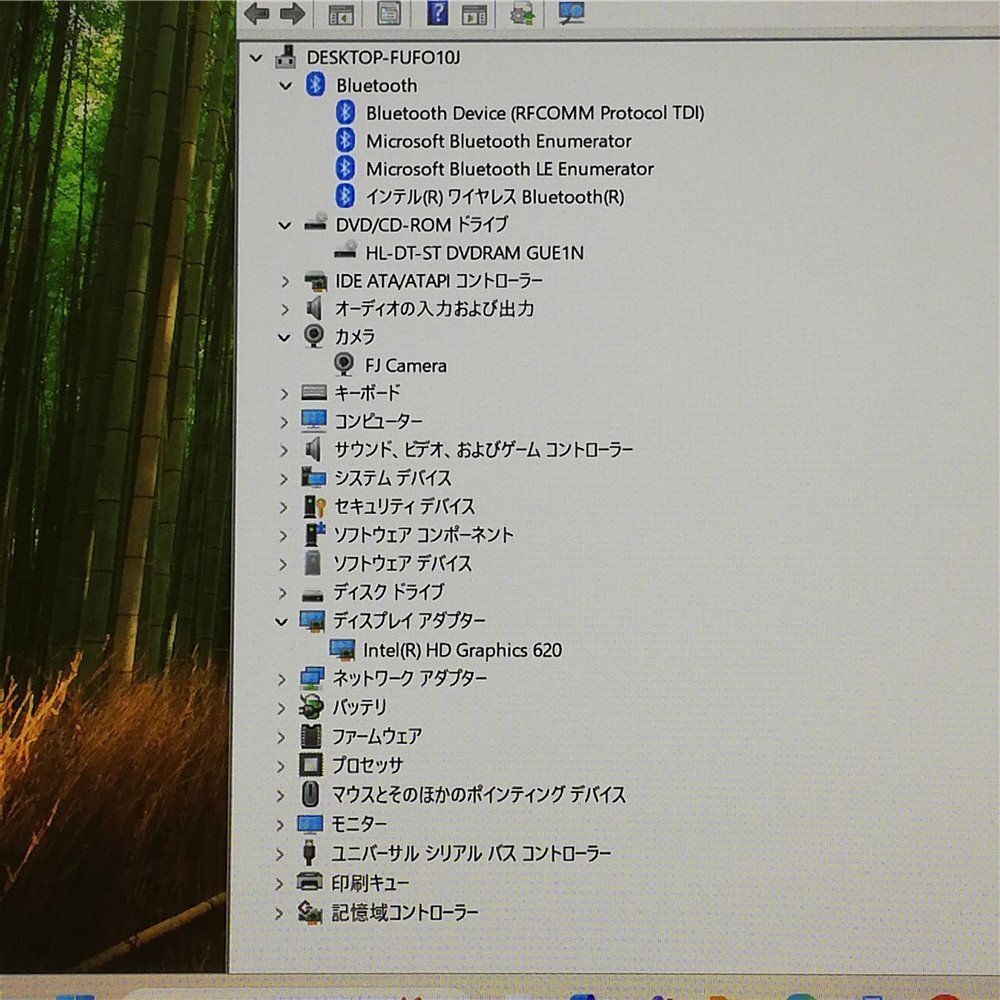
Task: Click the Show/Hide action pane icon
Action: pyautogui.click(x=475, y=13)
